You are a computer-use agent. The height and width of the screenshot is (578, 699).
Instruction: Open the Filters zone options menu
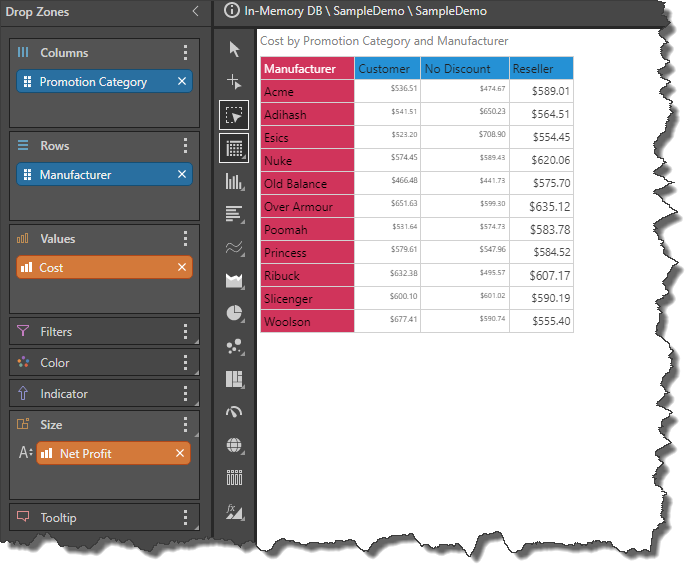tap(185, 332)
